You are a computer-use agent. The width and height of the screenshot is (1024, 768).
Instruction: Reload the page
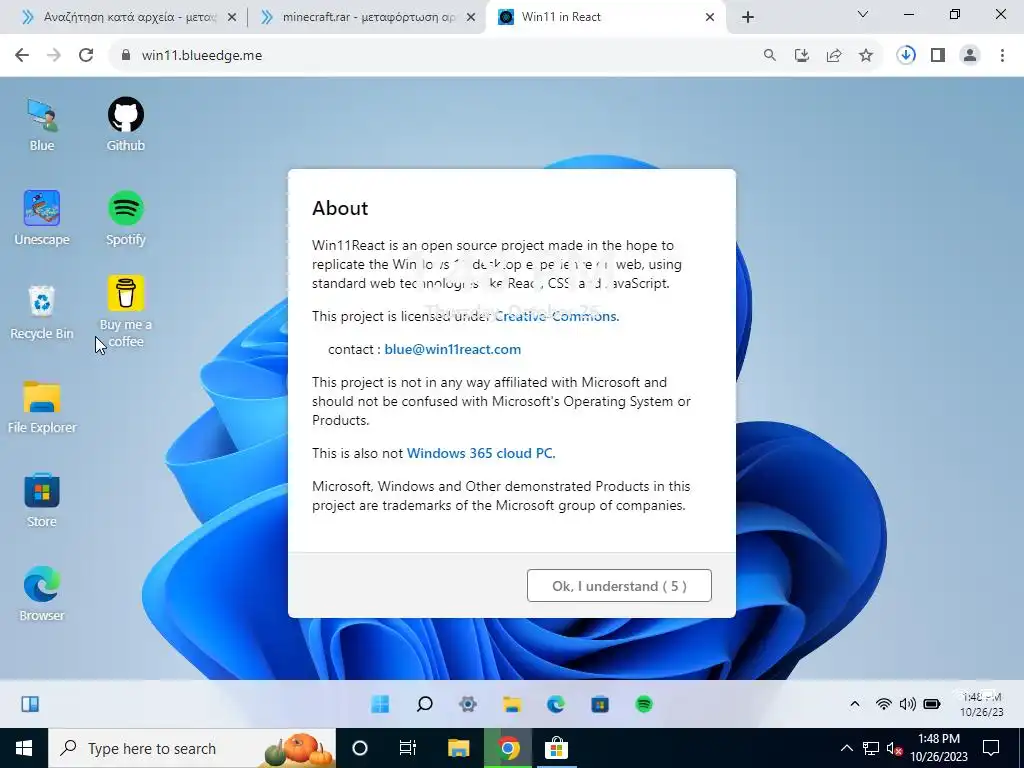86,56
